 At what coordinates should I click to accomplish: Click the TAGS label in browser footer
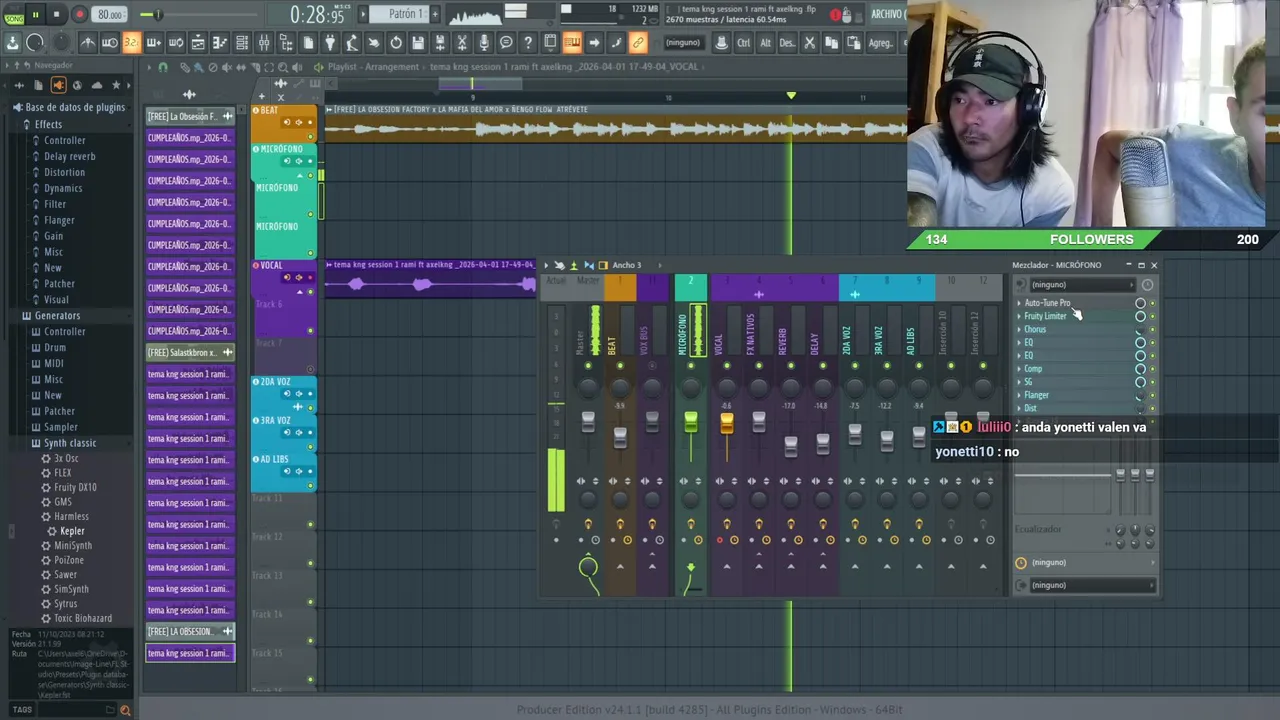tap(22, 710)
